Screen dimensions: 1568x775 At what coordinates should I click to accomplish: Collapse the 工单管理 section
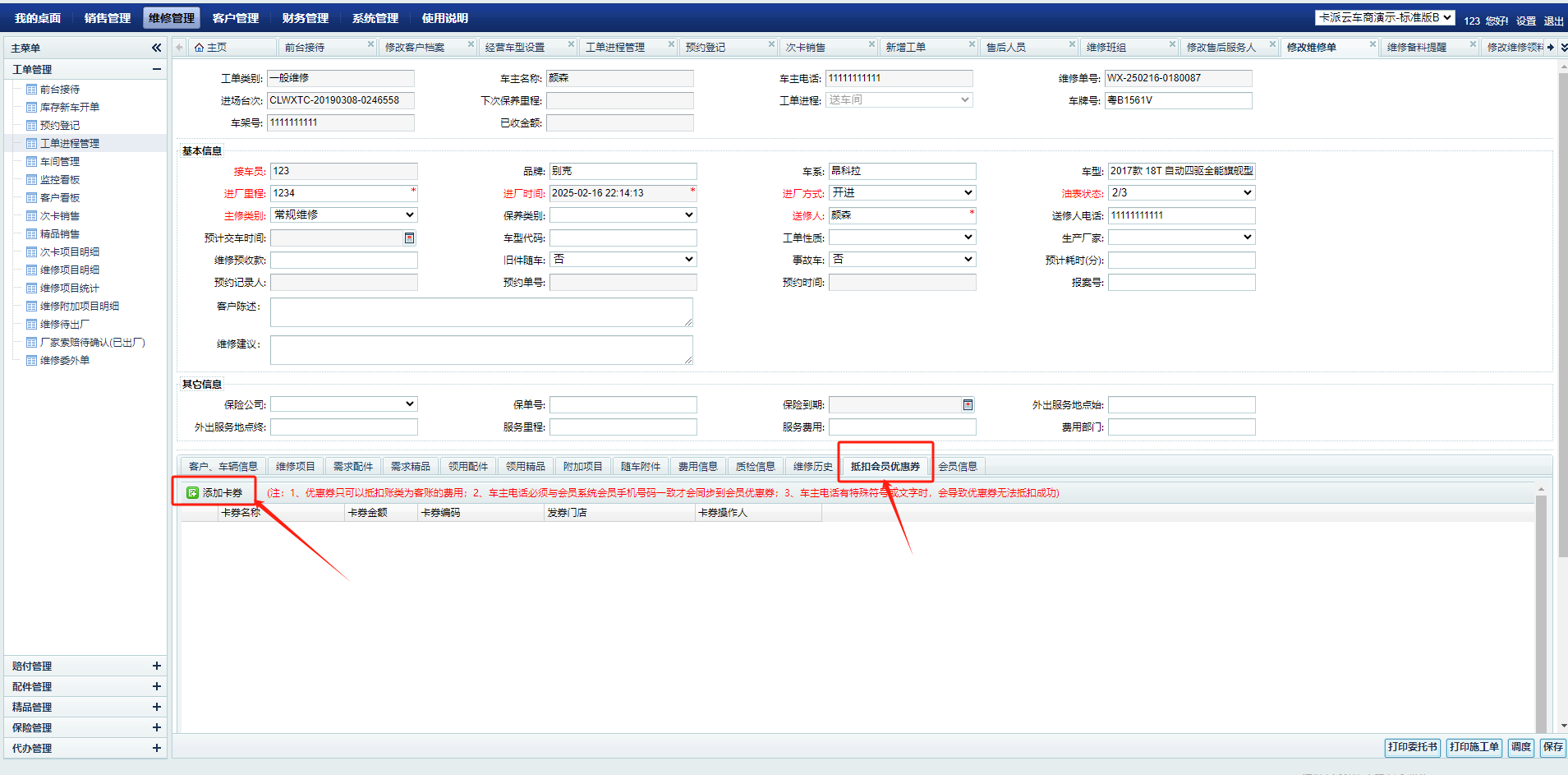click(x=156, y=70)
